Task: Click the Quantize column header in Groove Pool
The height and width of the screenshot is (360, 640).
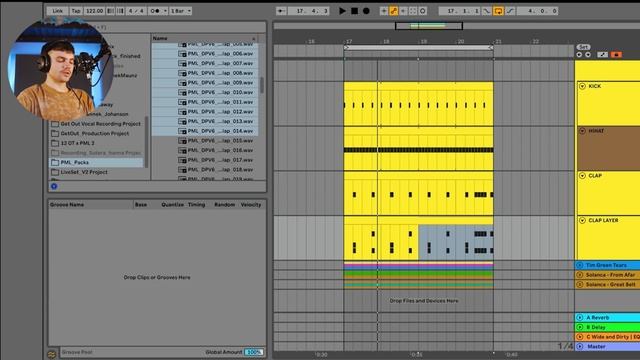Action: click(x=172, y=204)
